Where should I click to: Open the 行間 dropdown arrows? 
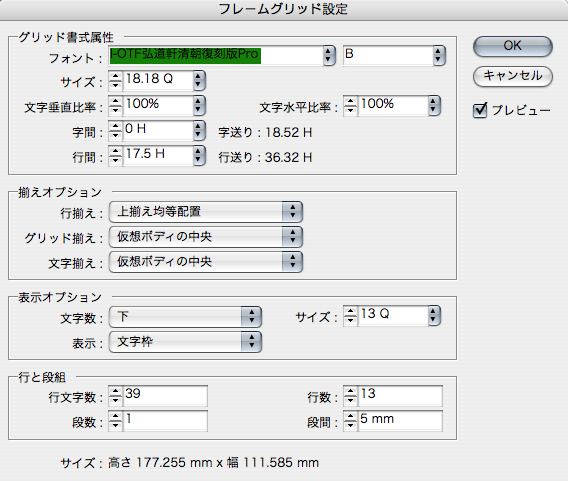pos(199,155)
